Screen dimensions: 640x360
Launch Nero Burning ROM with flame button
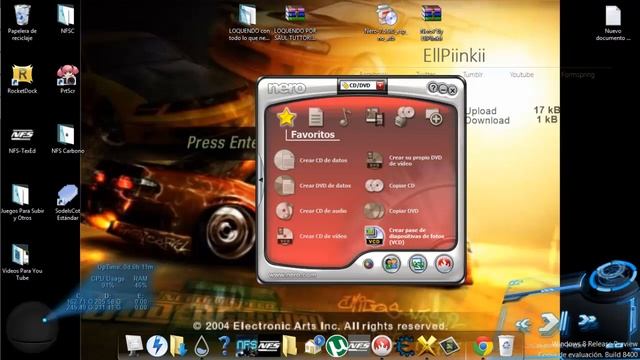(x=444, y=263)
